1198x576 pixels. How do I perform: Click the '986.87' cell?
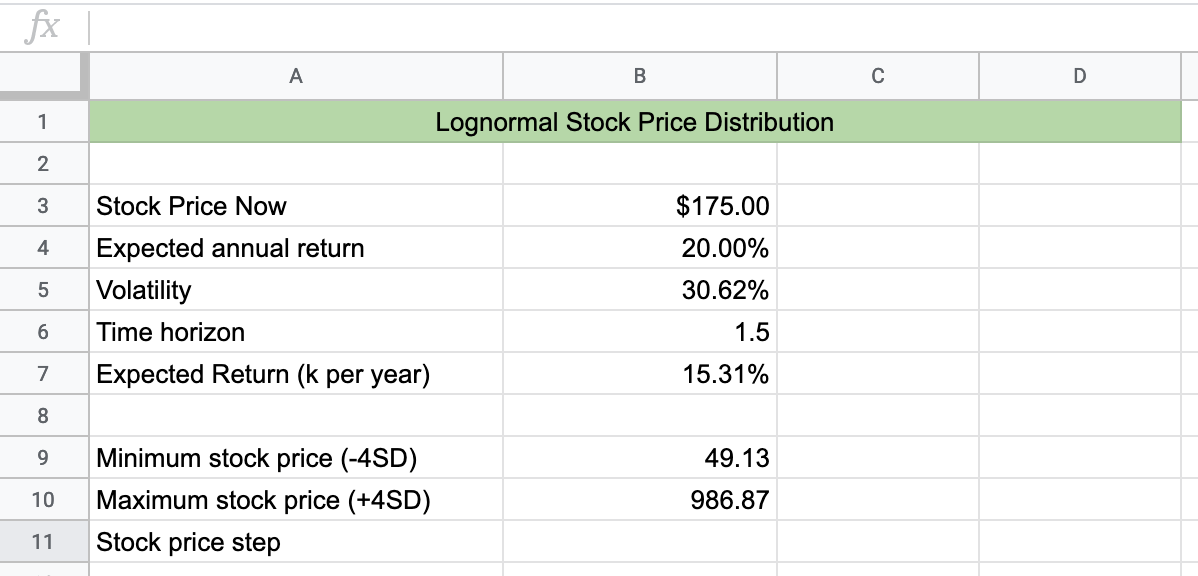639,500
